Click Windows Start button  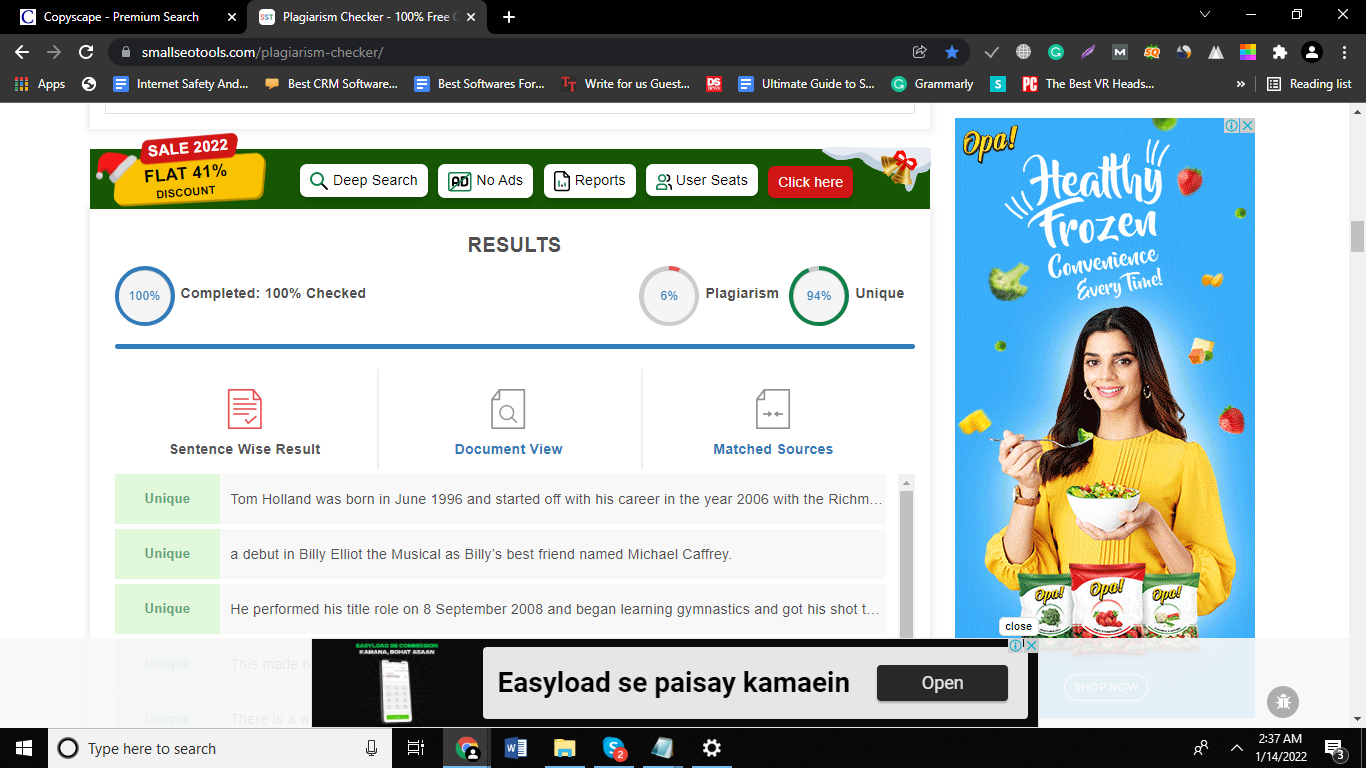click(x=22, y=748)
